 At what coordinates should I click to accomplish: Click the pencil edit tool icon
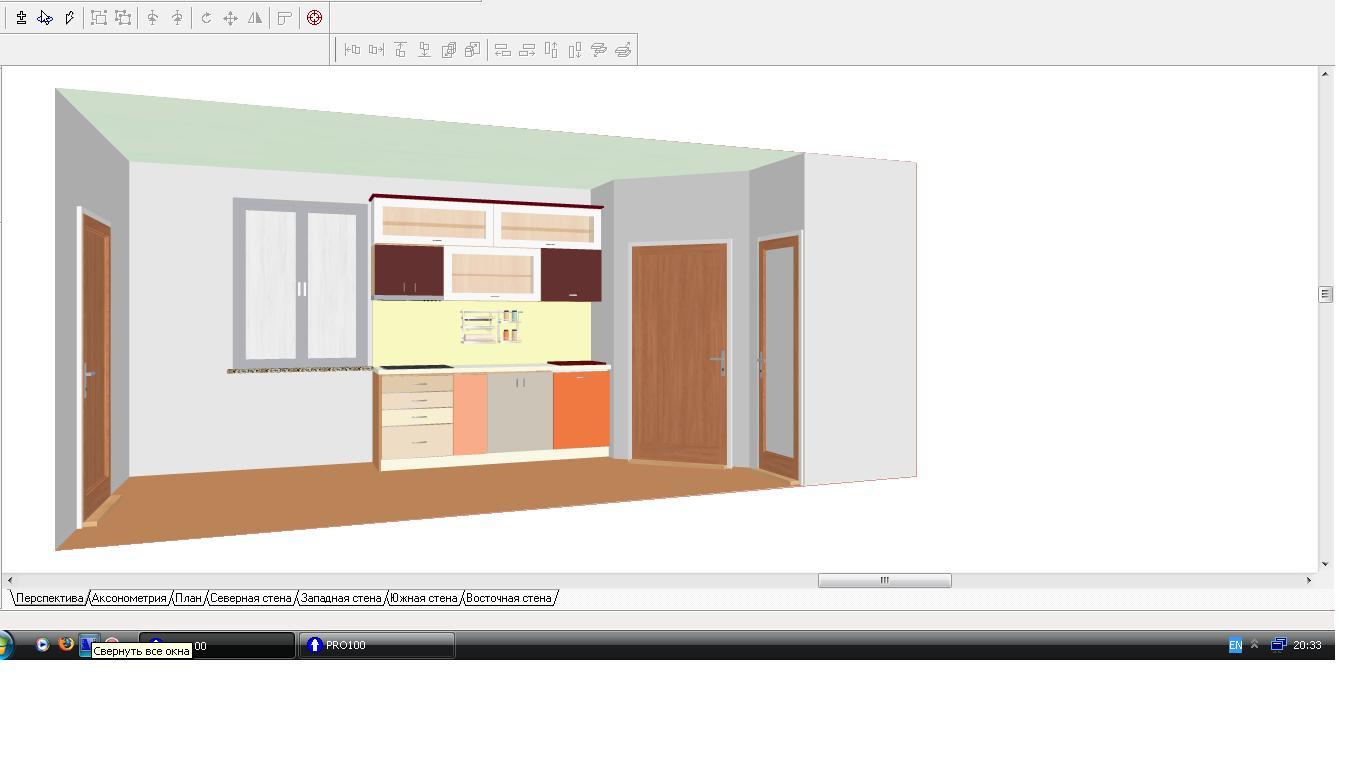69,18
